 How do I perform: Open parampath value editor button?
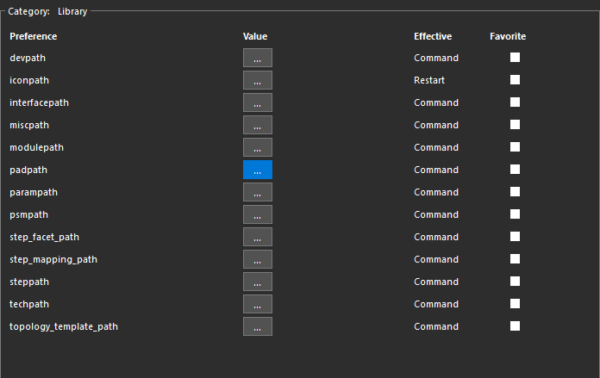(x=258, y=192)
